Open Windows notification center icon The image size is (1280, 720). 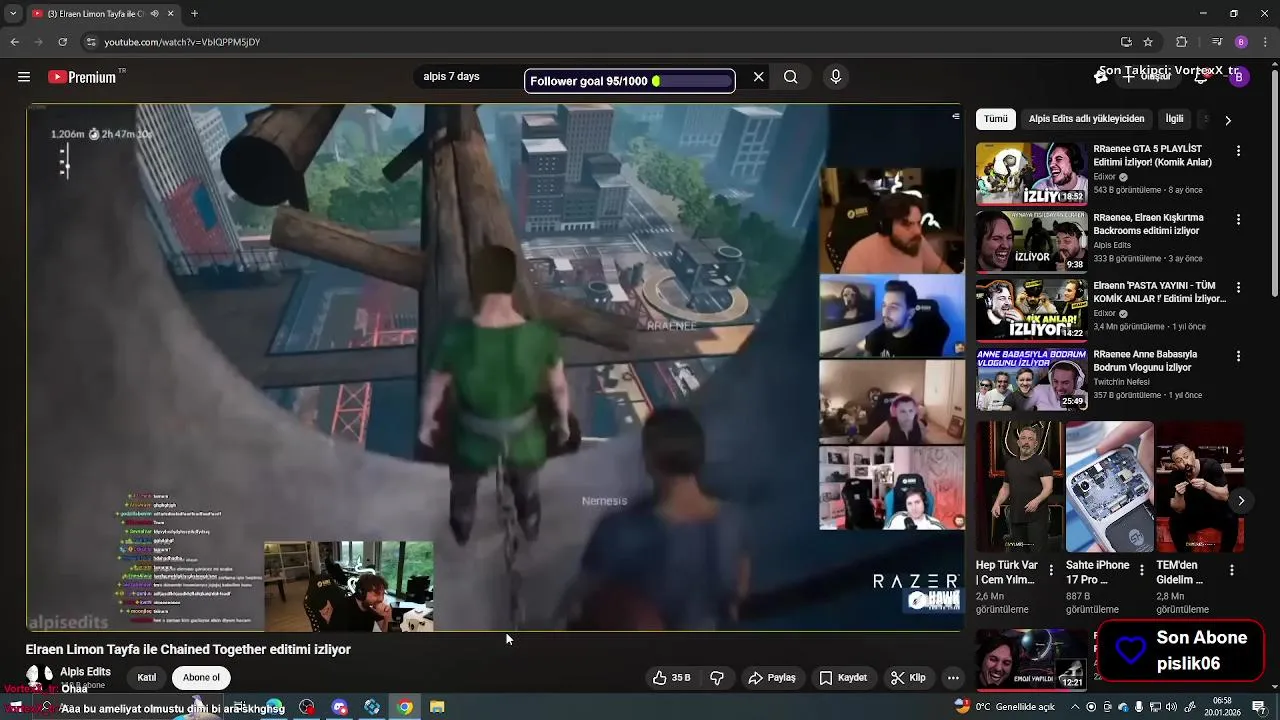[1259, 707]
